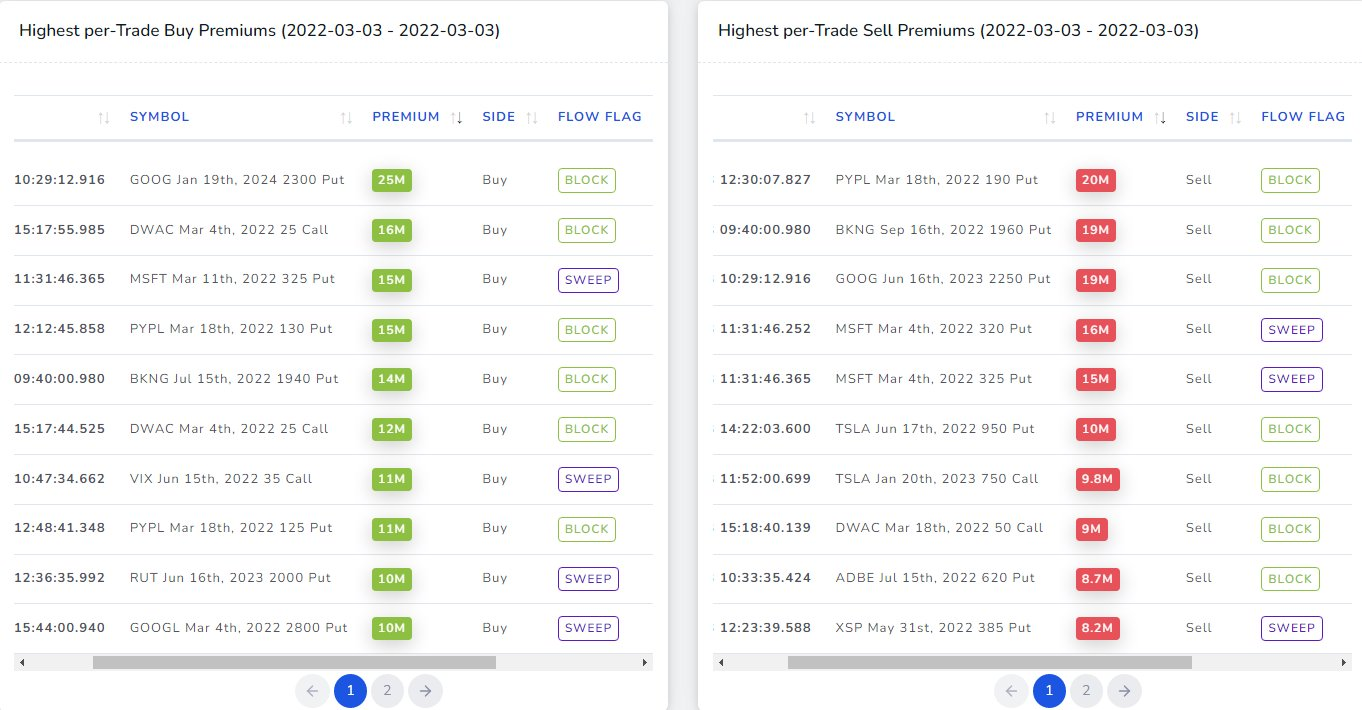Click right scroll arrow of Buy Premiums table
The height and width of the screenshot is (710, 1362).
(x=645, y=662)
